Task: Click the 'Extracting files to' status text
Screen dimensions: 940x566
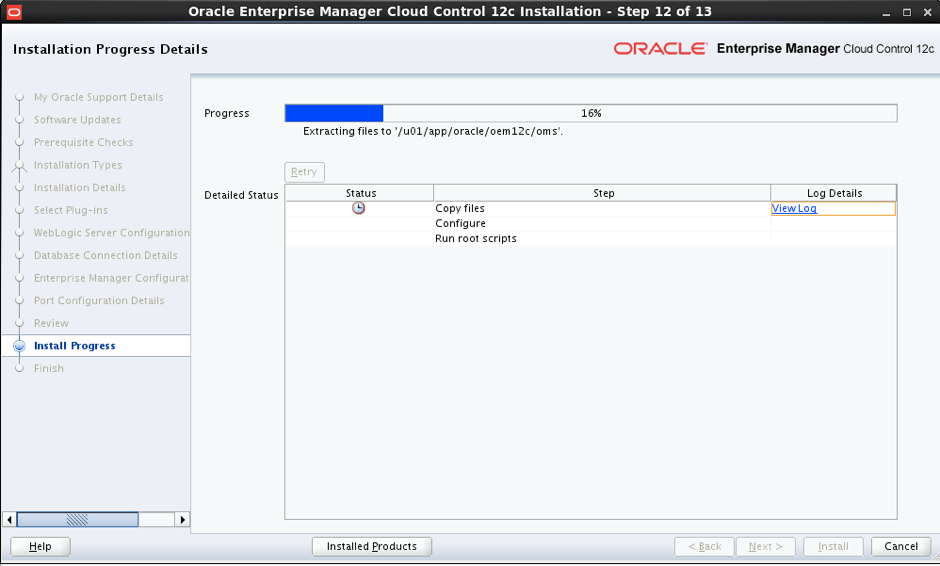Action: pos(433,131)
